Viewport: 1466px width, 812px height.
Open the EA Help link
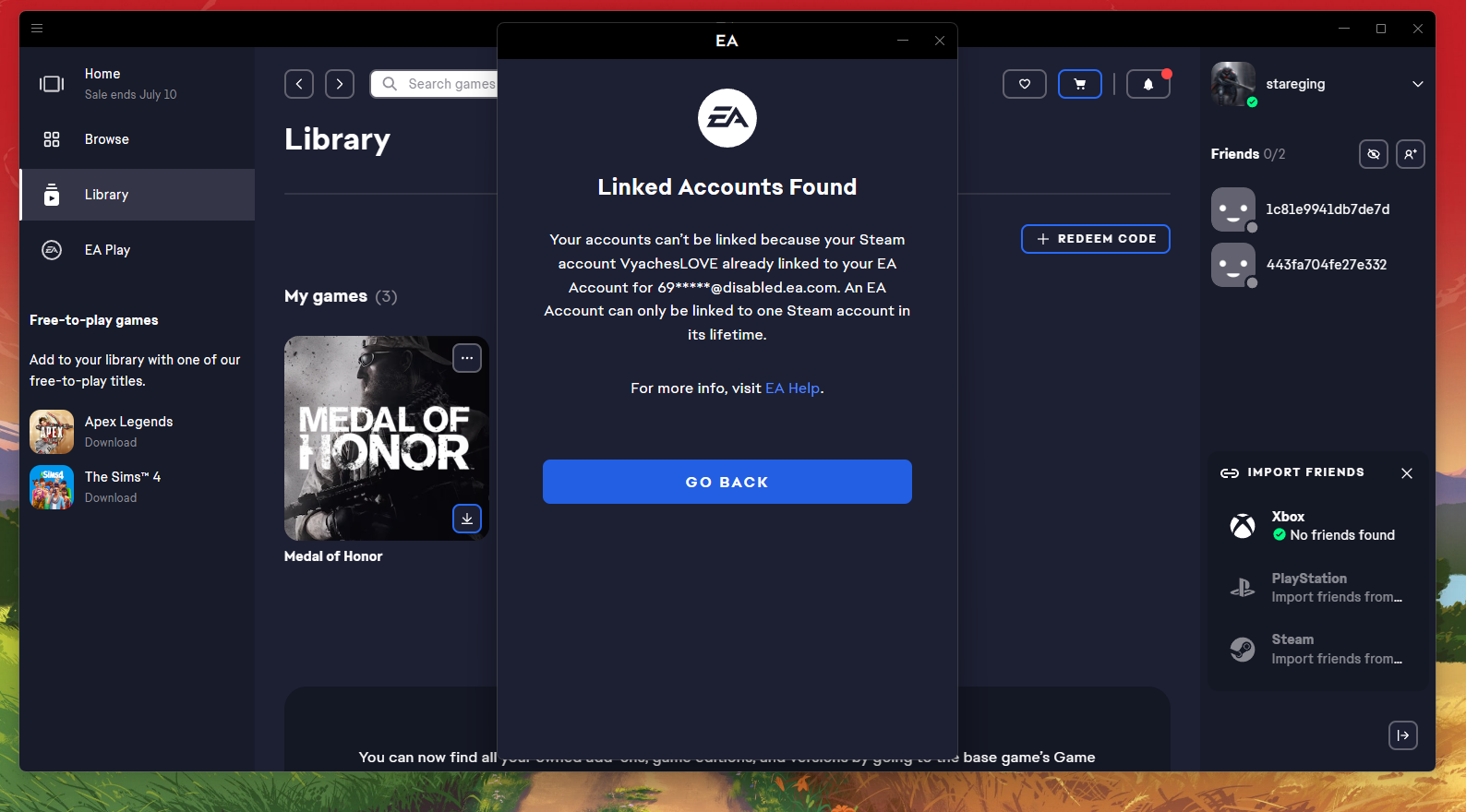[792, 388]
